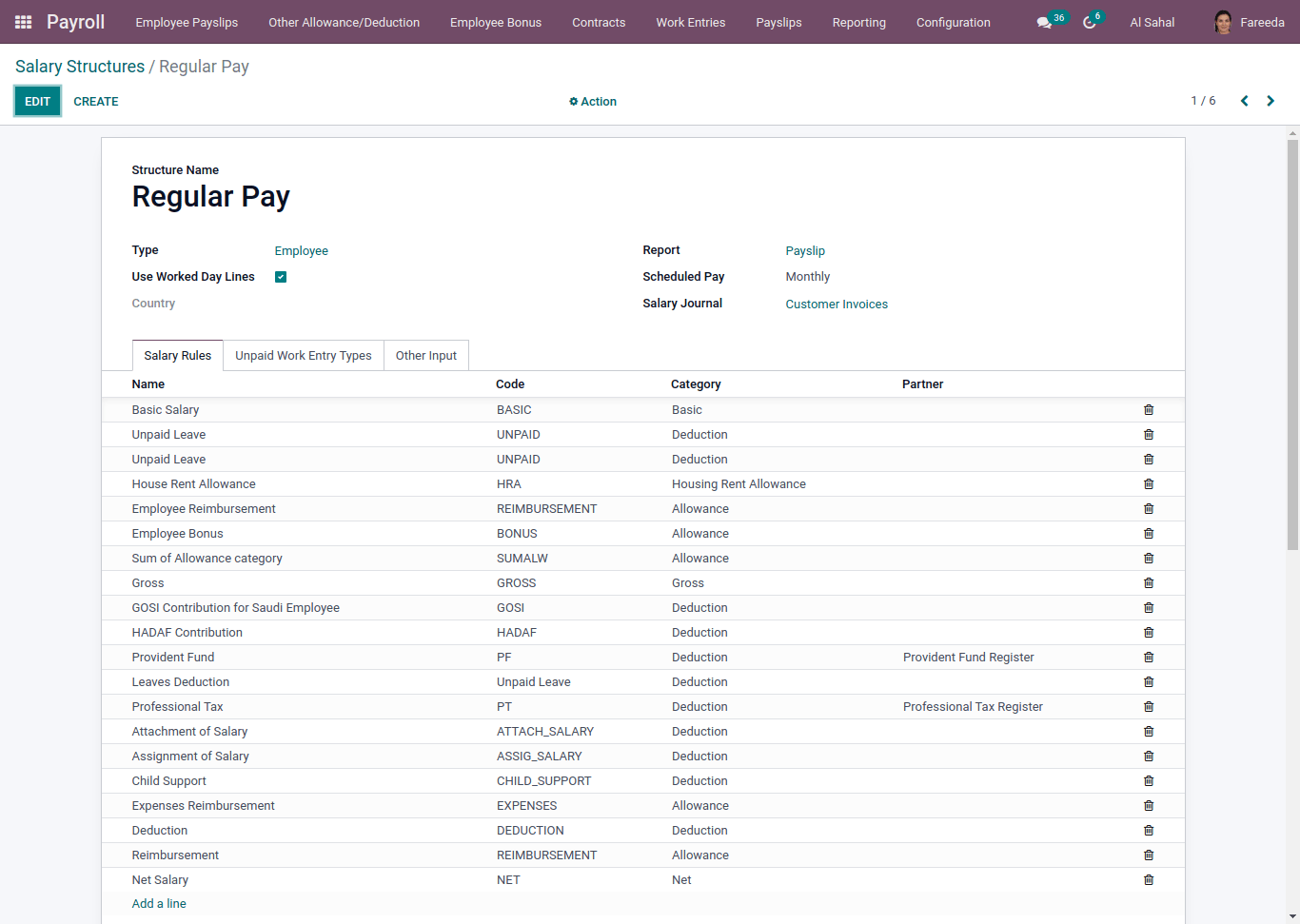Click trash icon for House Rent Allowance
The width and height of the screenshot is (1300, 924).
click(x=1149, y=484)
